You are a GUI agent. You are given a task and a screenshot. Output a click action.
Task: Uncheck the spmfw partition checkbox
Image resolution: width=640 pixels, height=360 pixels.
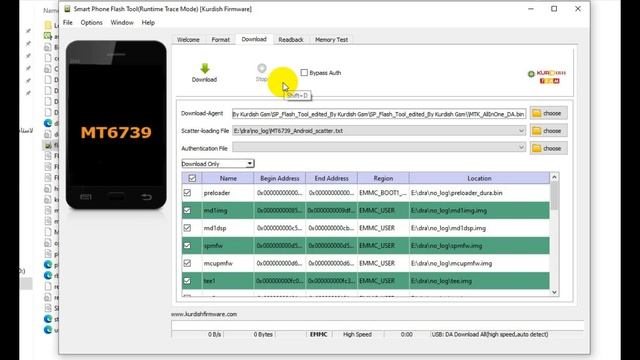[x=187, y=245]
